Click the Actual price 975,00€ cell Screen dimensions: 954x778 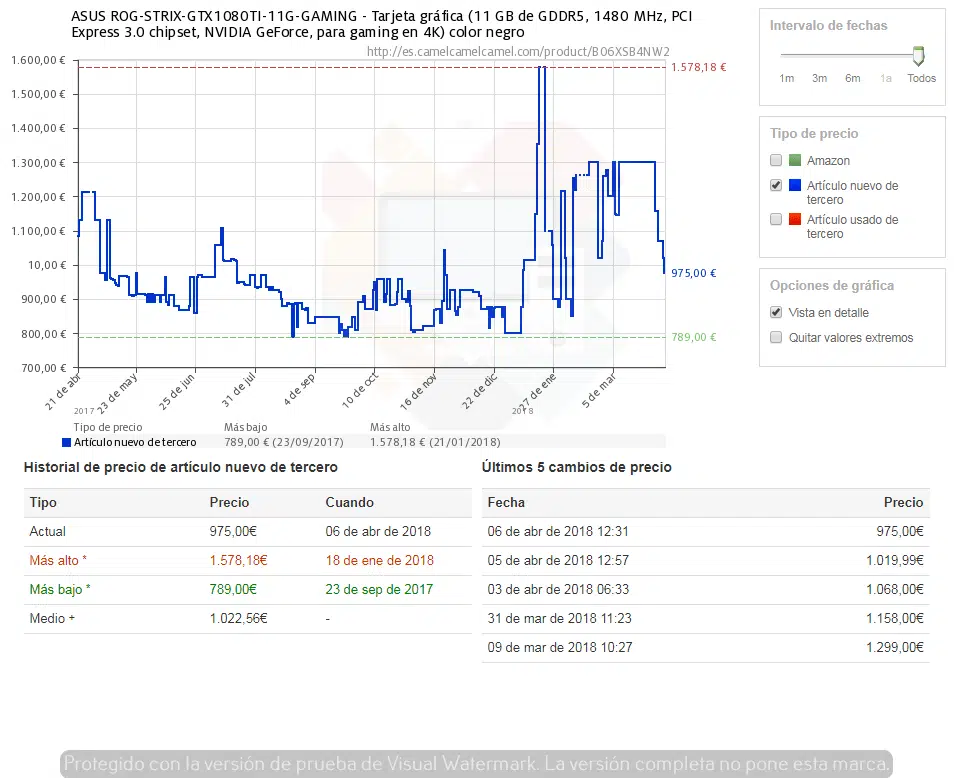click(x=233, y=532)
